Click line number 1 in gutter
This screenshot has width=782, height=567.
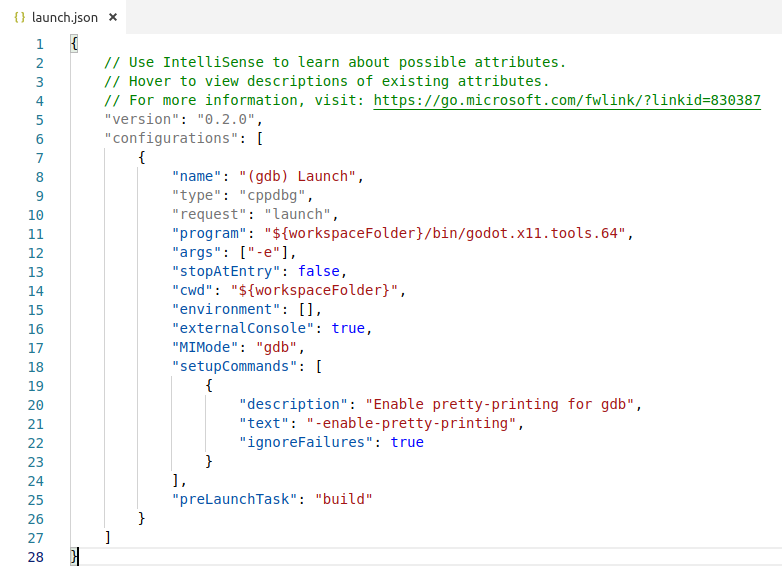(x=39, y=44)
